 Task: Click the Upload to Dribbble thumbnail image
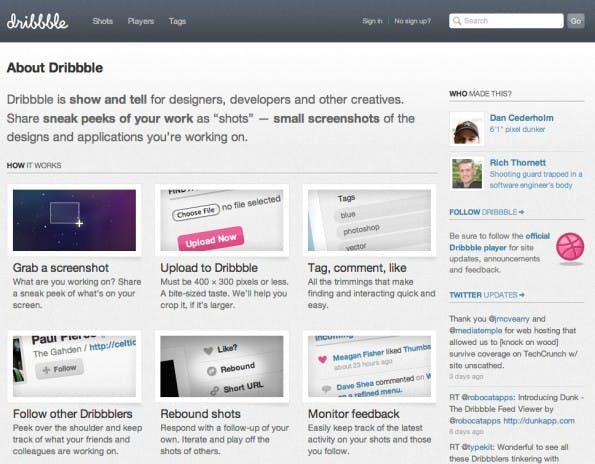(222, 220)
